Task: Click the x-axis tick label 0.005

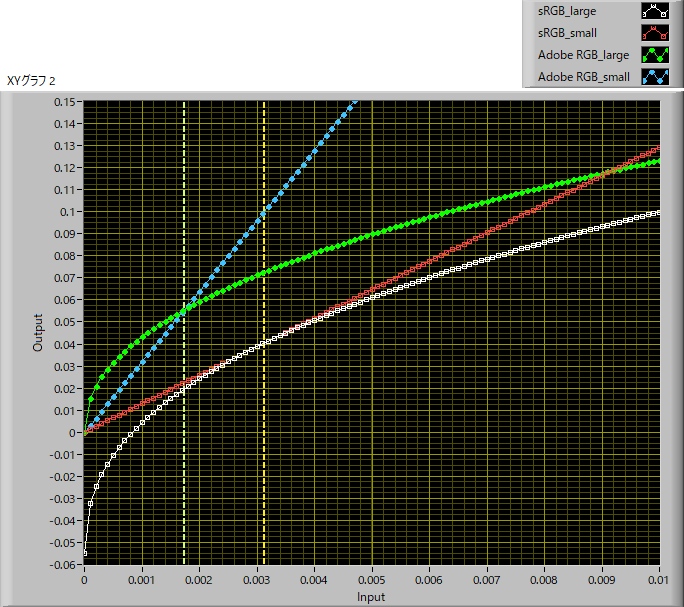Action: [372, 580]
